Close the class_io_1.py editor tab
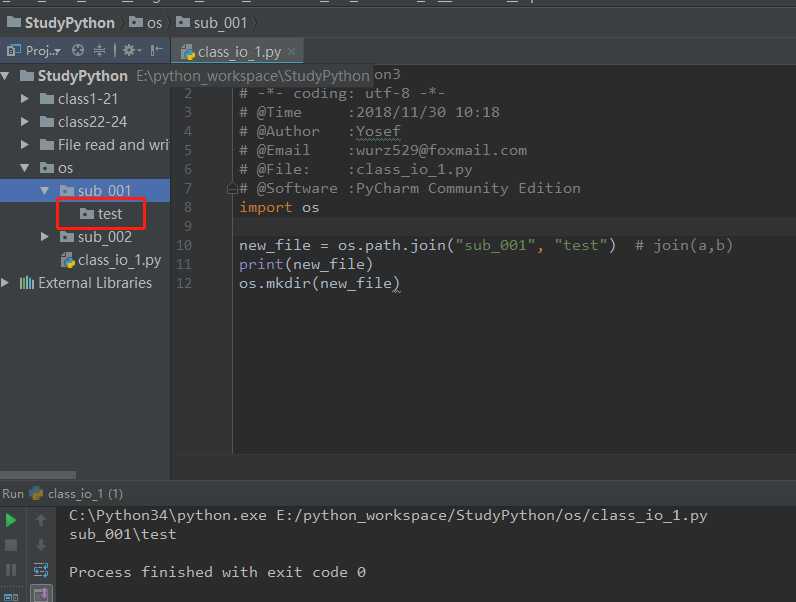Viewport: 796px width, 602px height. coord(291,51)
